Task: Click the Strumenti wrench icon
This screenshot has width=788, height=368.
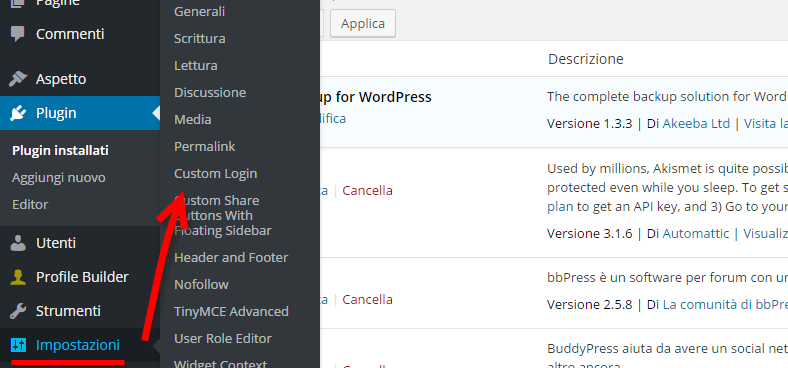Action: [x=18, y=311]
